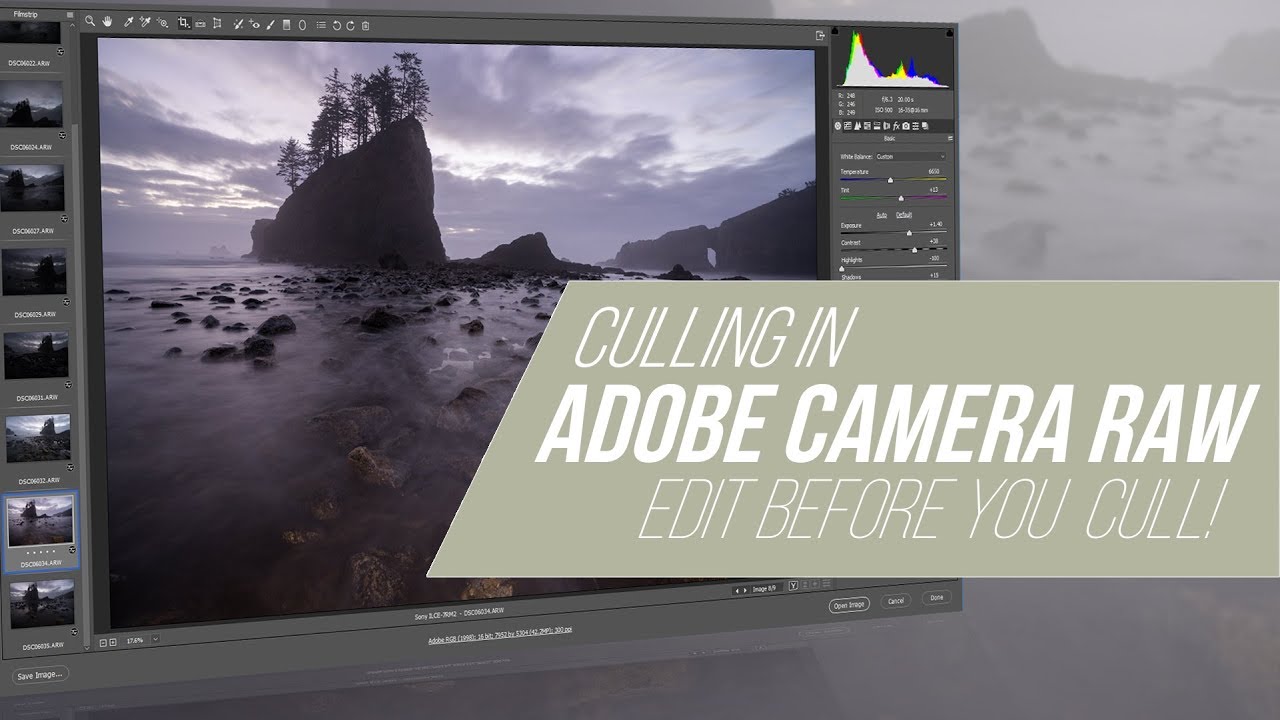Select the Targeted Adjustment tool
This screenshot has width=1280, height=720.
pos(162,22)
